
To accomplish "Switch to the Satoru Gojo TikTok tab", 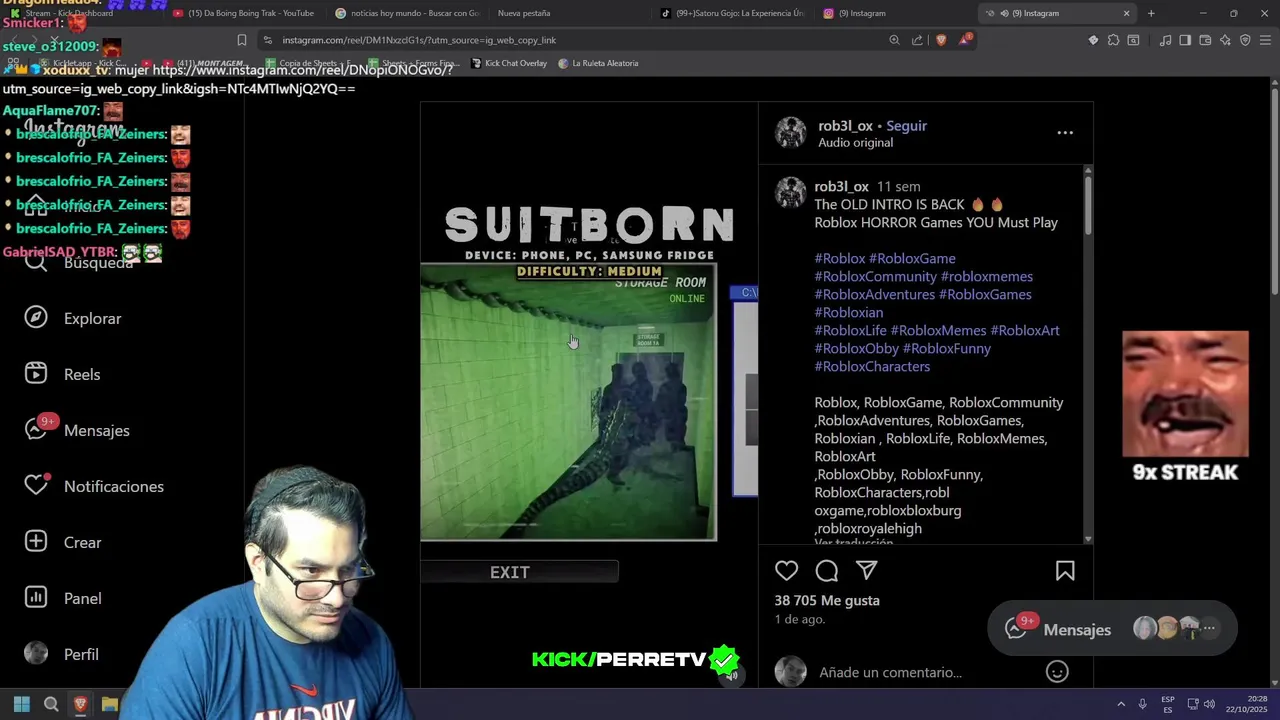I will pos(733,13).
